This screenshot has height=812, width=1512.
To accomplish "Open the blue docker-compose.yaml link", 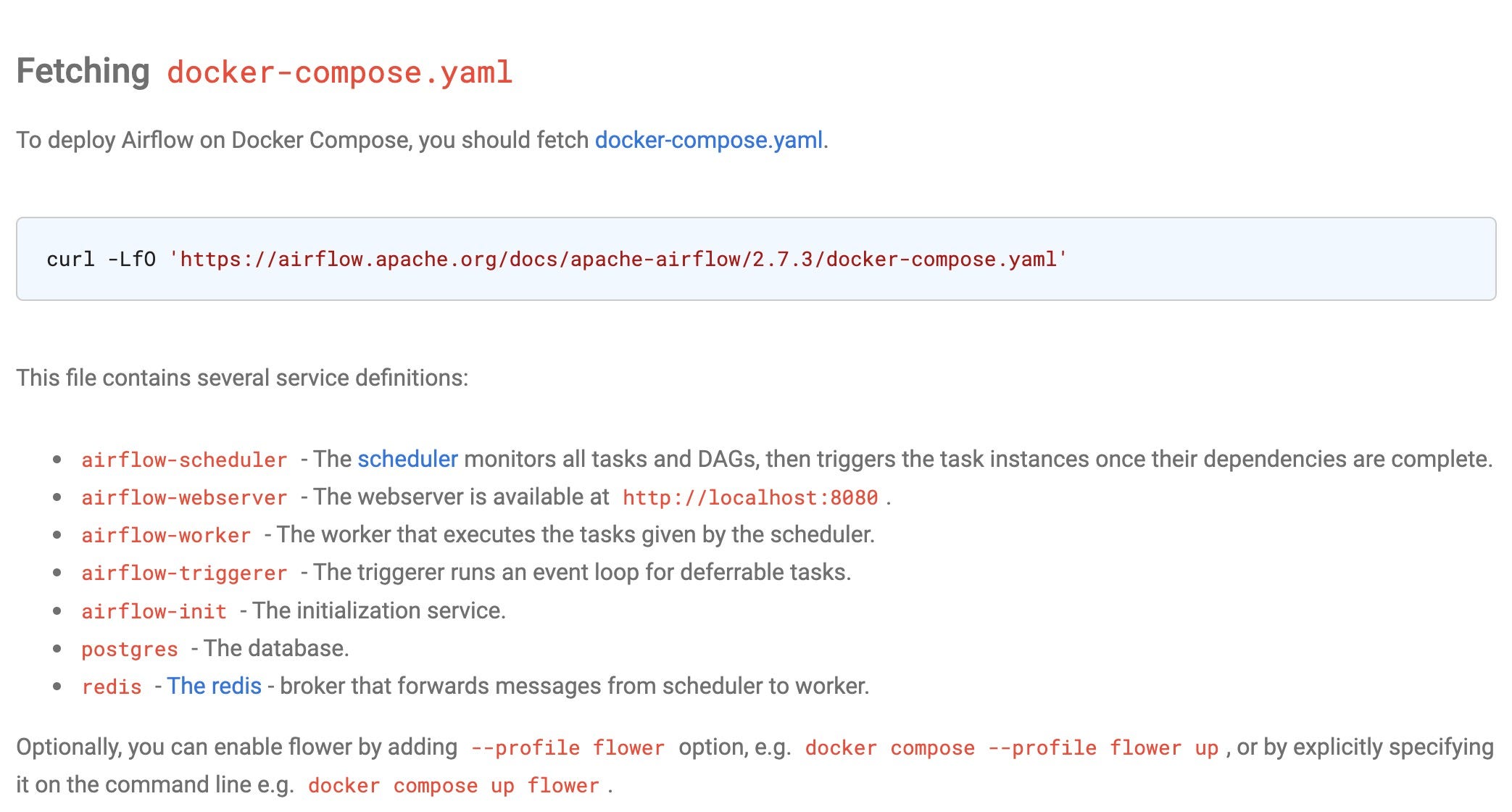I will click(x=708, y=140).
